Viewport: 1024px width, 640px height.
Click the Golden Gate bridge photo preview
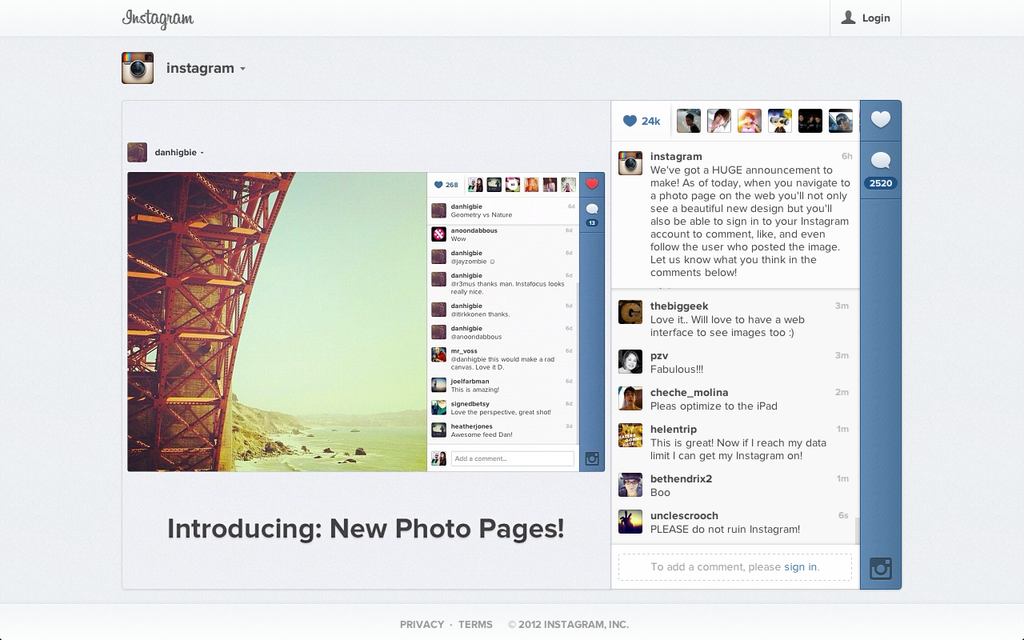coord(277,321)
